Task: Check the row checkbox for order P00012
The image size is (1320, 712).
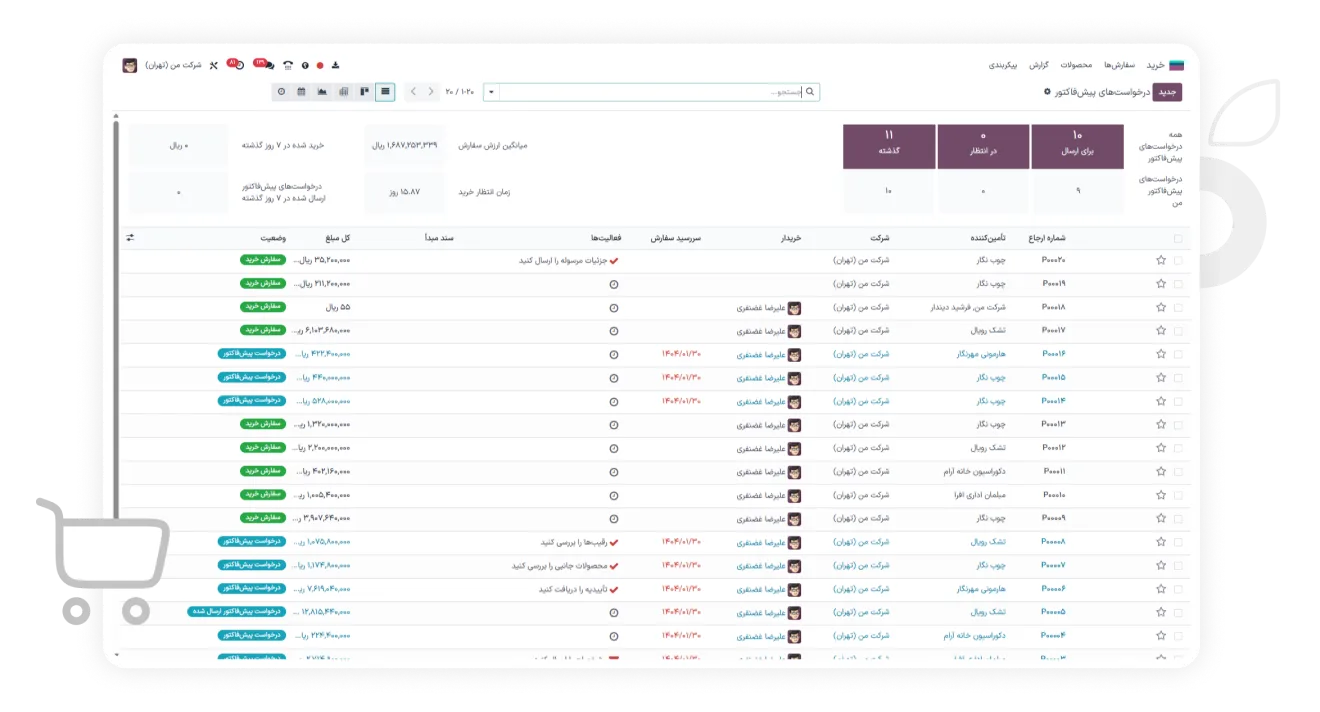Action: tap(1178, 447)
